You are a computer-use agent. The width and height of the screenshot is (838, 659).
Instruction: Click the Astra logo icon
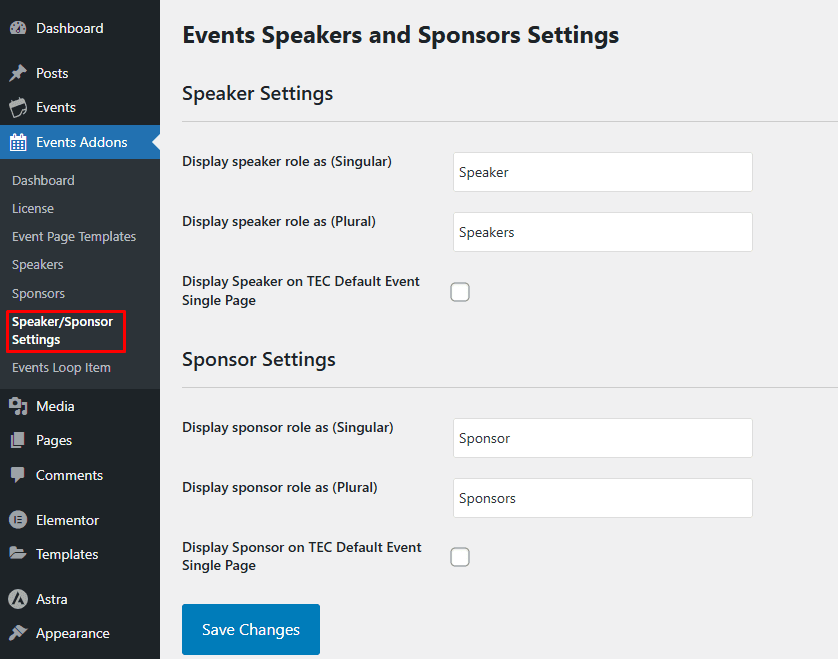click(18, 599)
